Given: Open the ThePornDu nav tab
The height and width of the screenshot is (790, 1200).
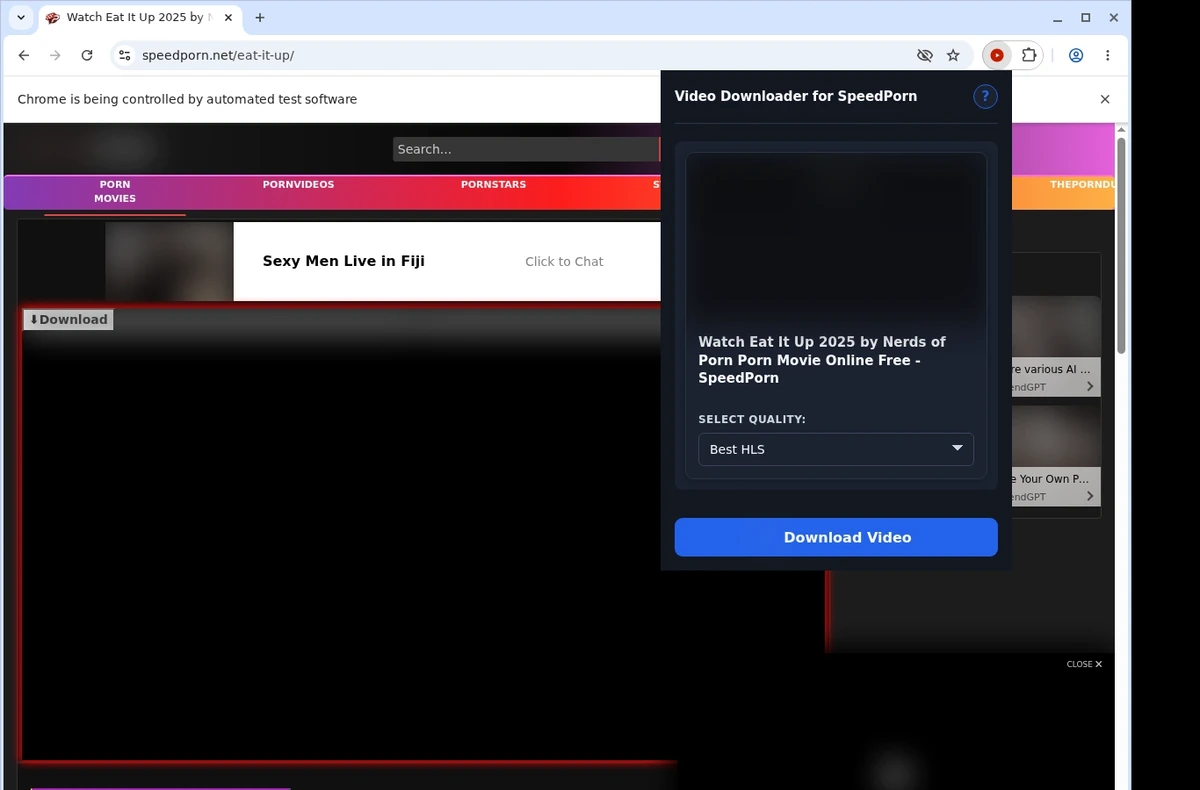Looking at the screenshot, I should [1082, 184].
